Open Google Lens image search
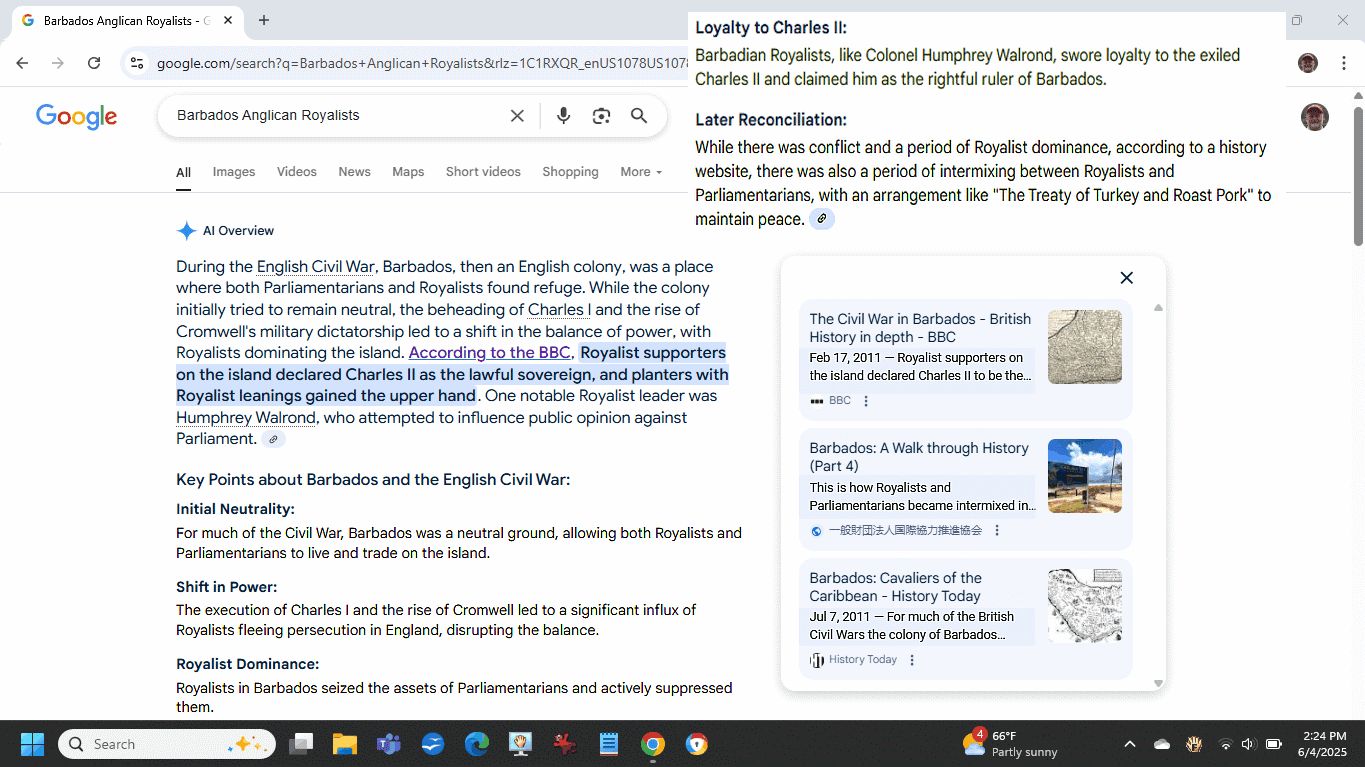The height and width of the screenshot is (767, 1365). [x=601, y=116]
